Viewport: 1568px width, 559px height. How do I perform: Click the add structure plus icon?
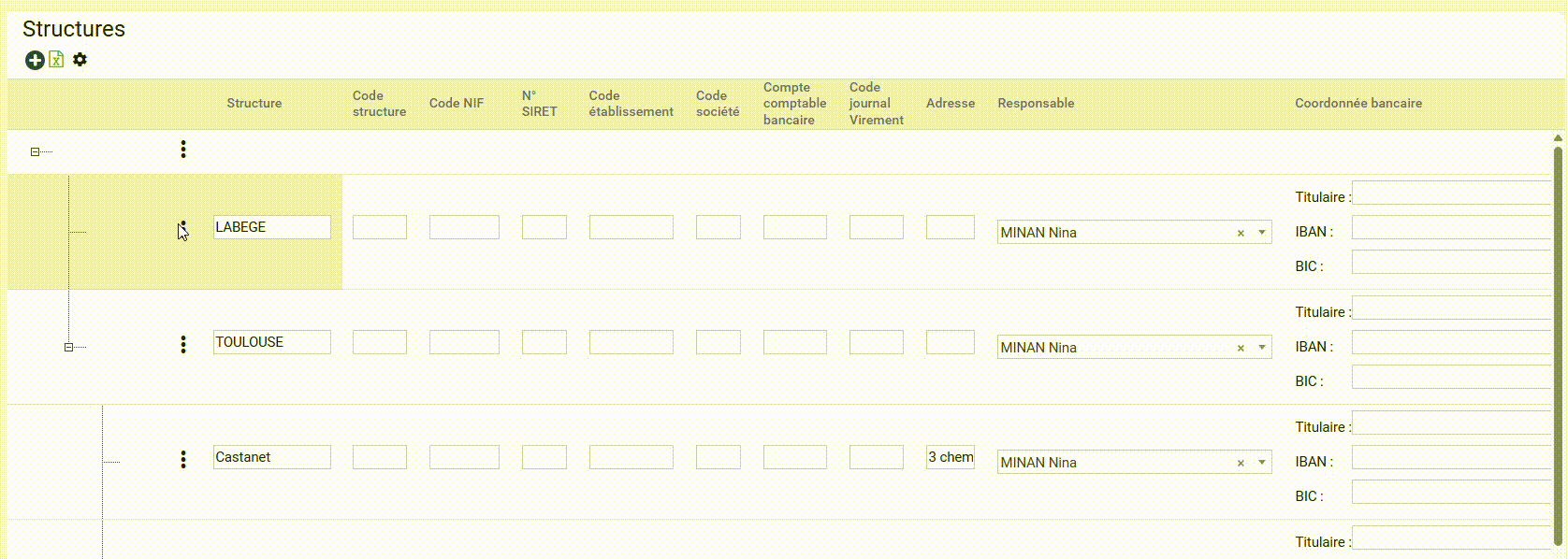[x=35, y=61]
